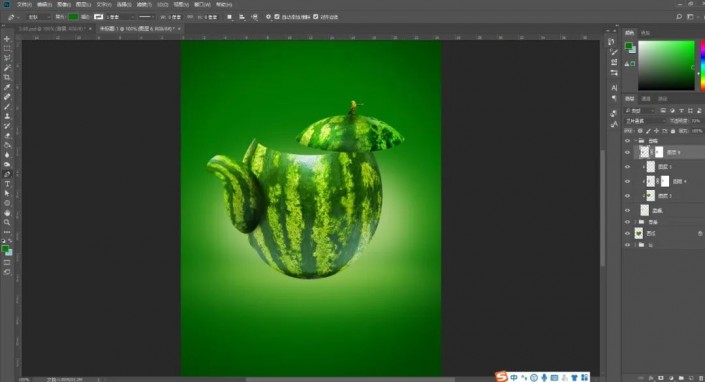The height and width of the screenshot is (382, 705).
Task: Click the foreground color in toolbar
Action: click(x=5, y=249)
